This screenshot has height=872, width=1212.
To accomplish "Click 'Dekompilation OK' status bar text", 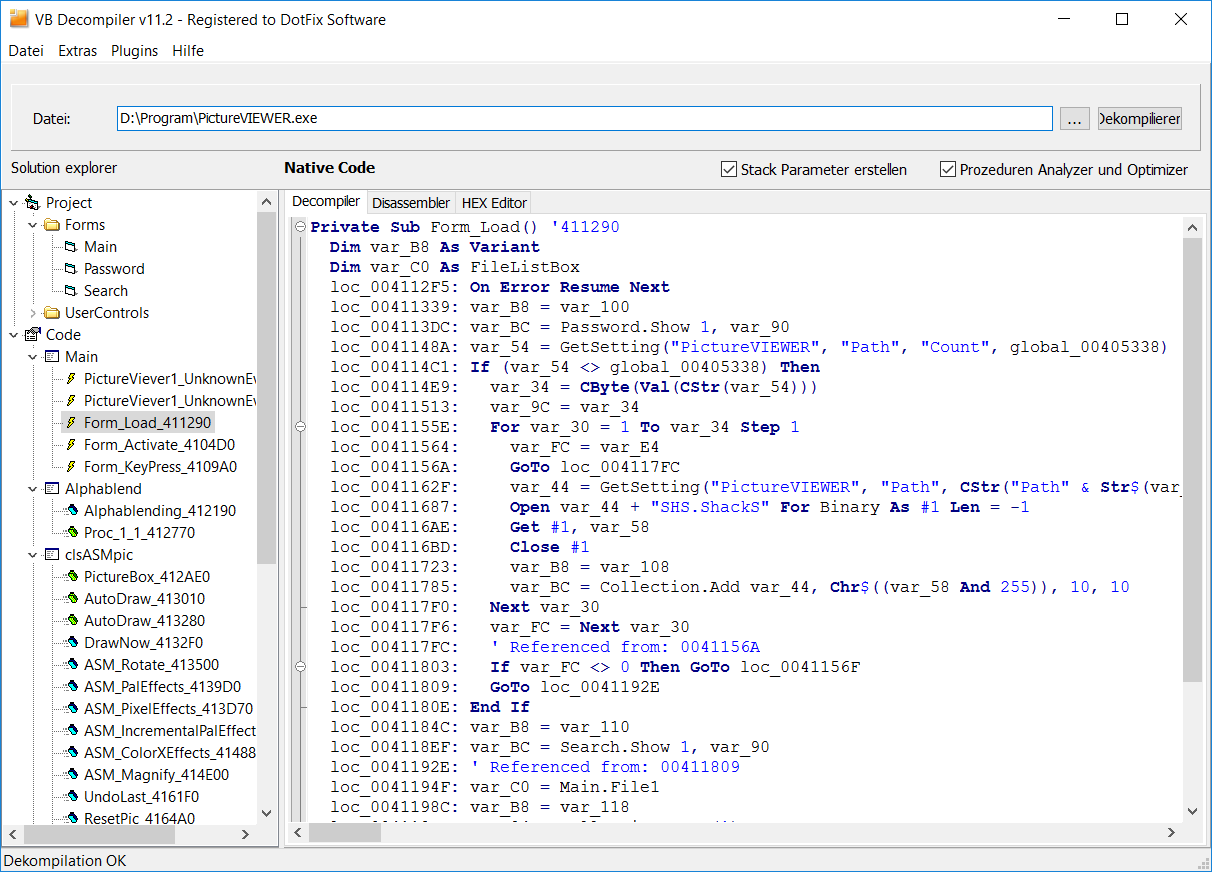I will (x=66, y=860).
